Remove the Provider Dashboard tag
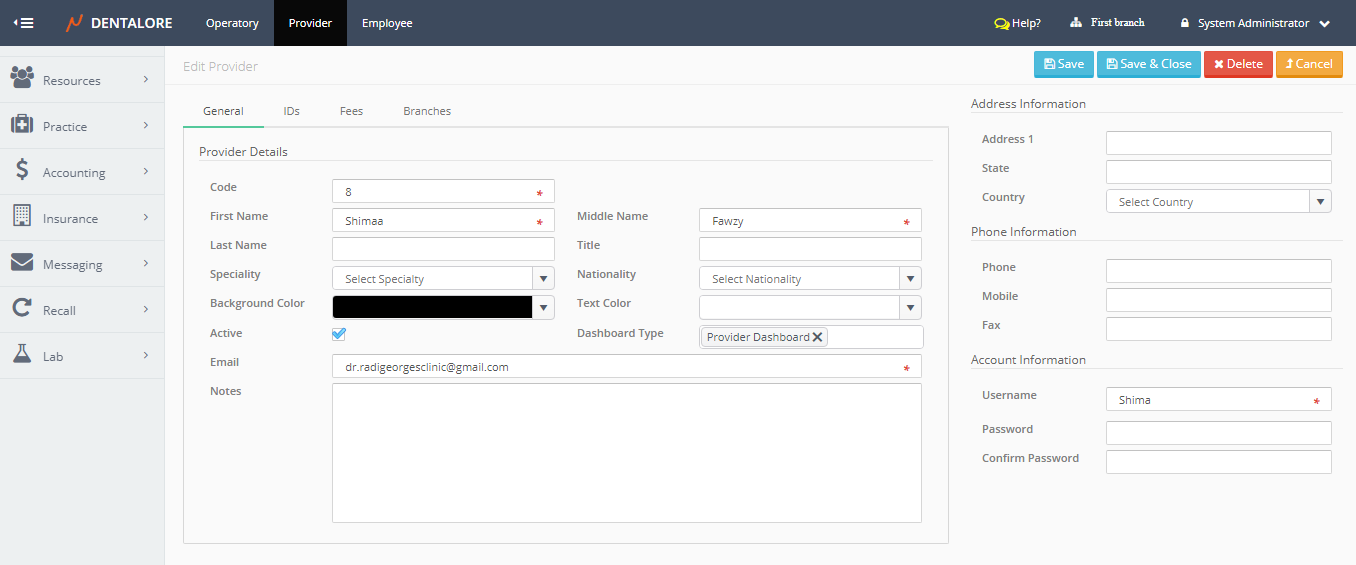1356x565 pixels. coord(818,337)
